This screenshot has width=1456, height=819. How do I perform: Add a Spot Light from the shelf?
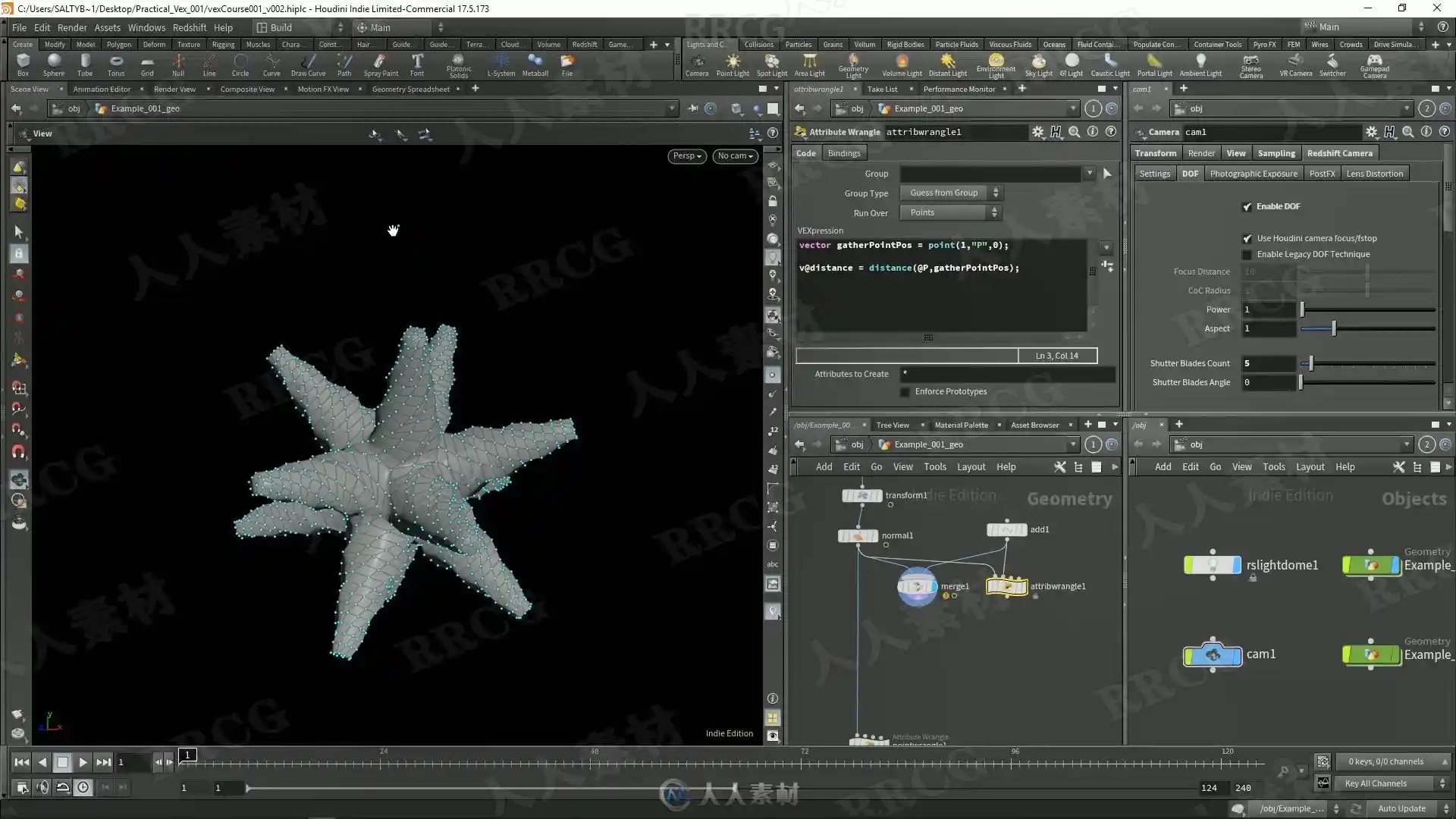click(x=772, y=65)
